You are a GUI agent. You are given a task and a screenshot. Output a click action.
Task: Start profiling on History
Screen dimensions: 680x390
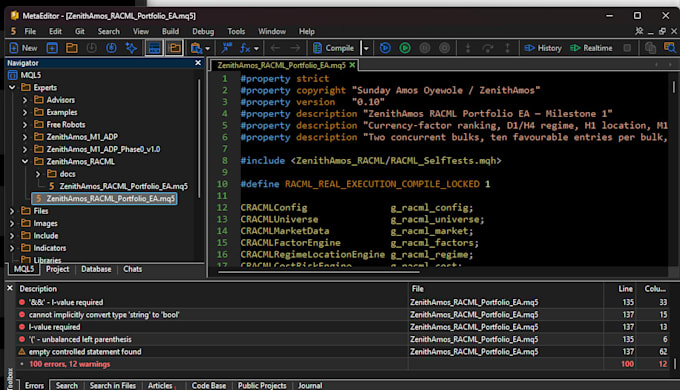(x=543, y=48)
